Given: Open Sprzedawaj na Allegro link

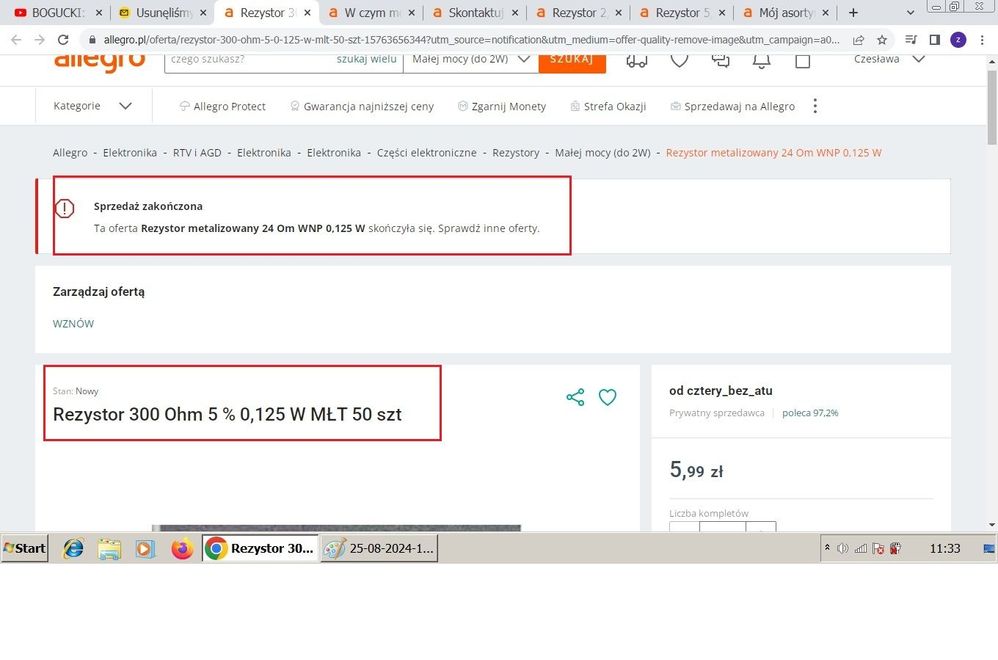Looking at the screenshot, I should click(x=733, y=106).
